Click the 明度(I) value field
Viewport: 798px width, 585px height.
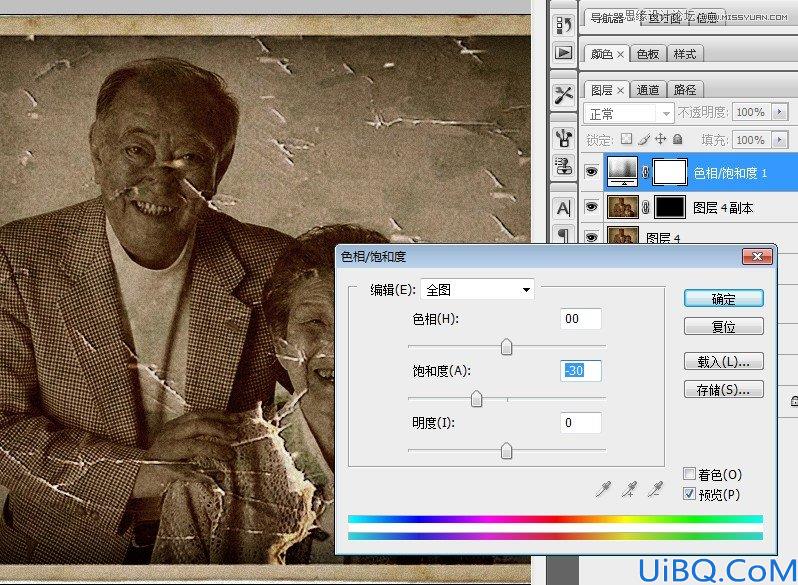point(581,423)
